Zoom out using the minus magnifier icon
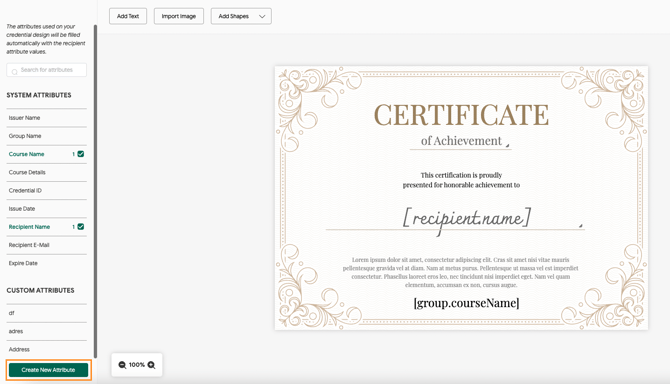 point(122,365)
